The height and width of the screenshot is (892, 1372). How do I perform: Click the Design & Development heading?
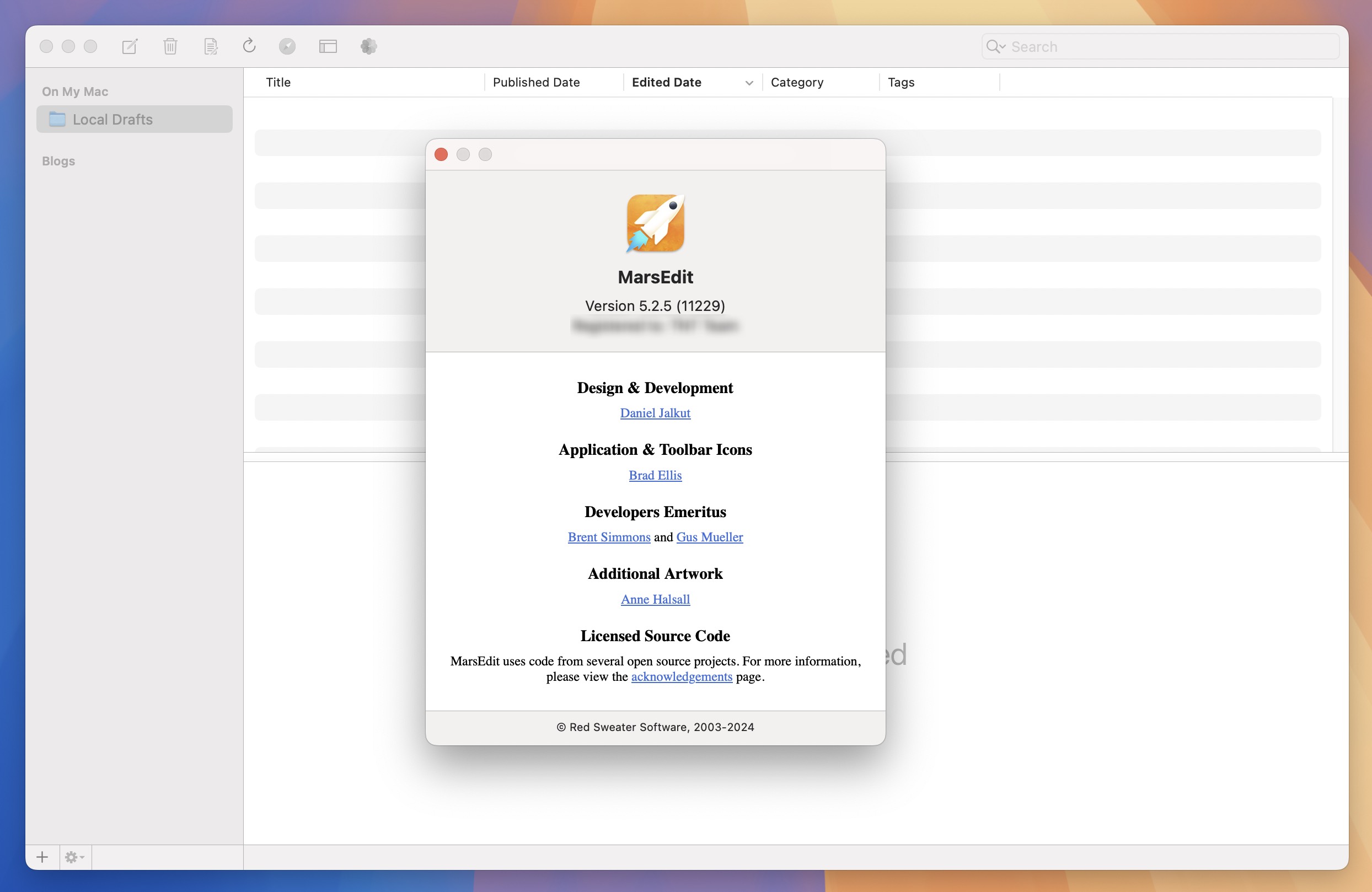[x=655, y=388]
